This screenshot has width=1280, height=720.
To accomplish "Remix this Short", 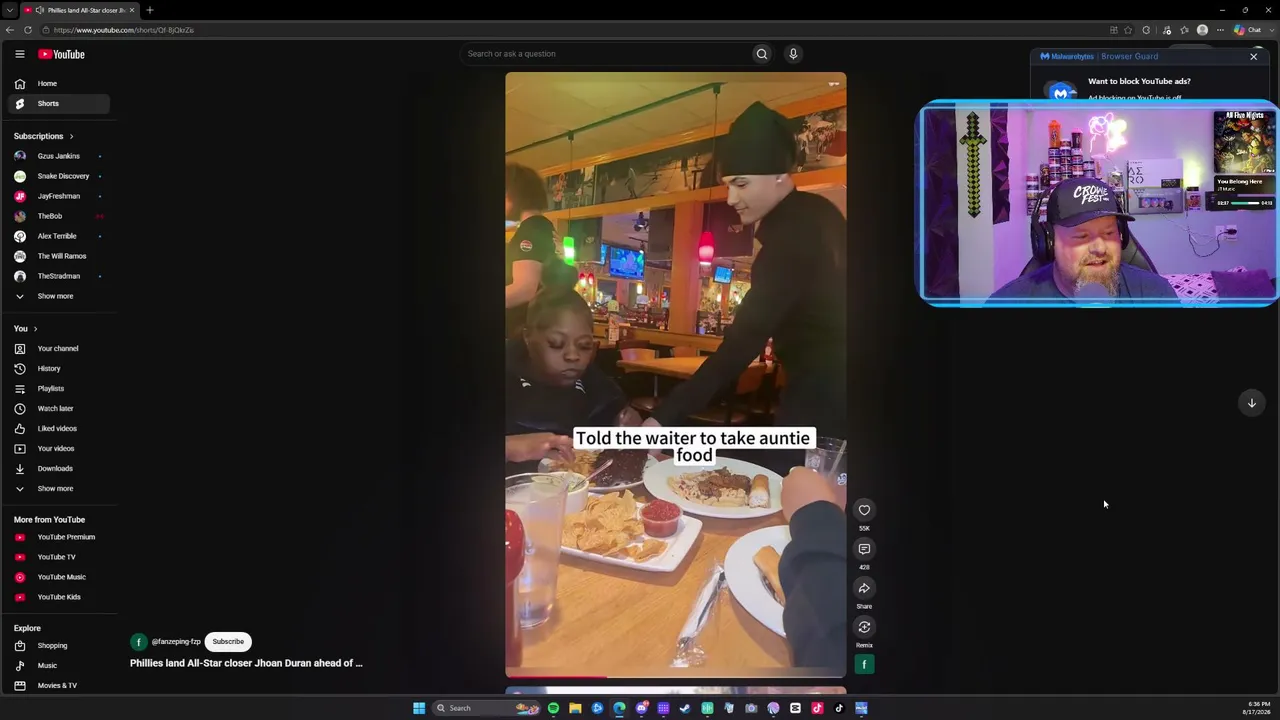I will coord(864,627).
